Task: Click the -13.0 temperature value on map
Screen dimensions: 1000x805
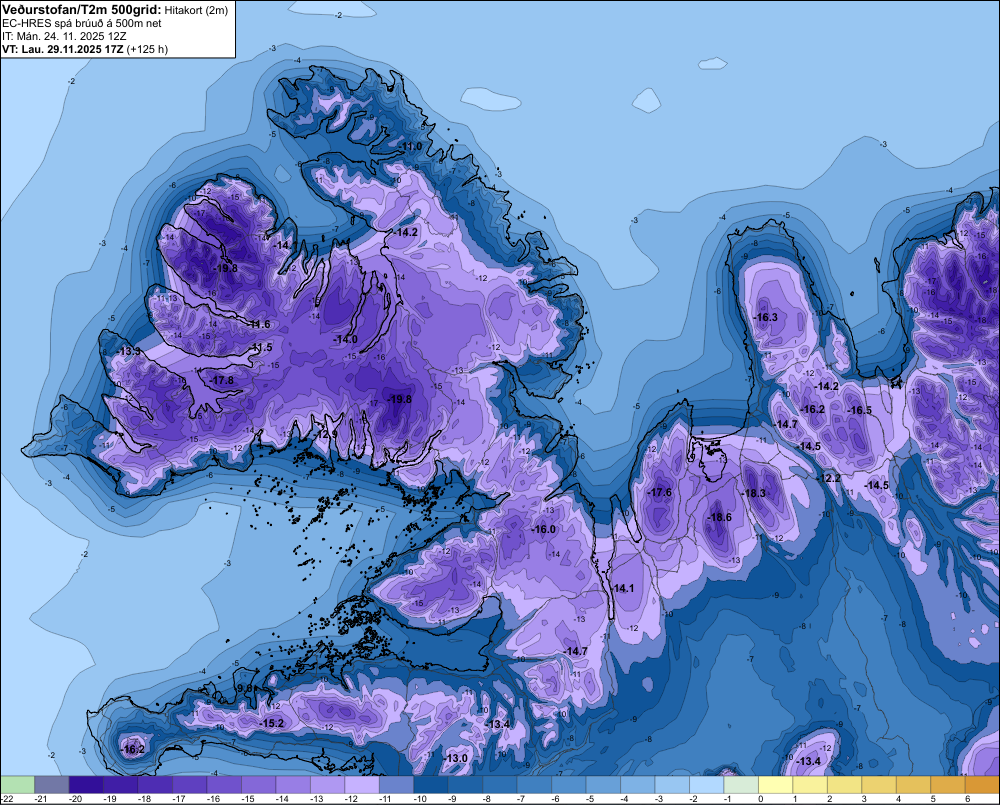Action: pyautogui.click(x=455, y=758)
